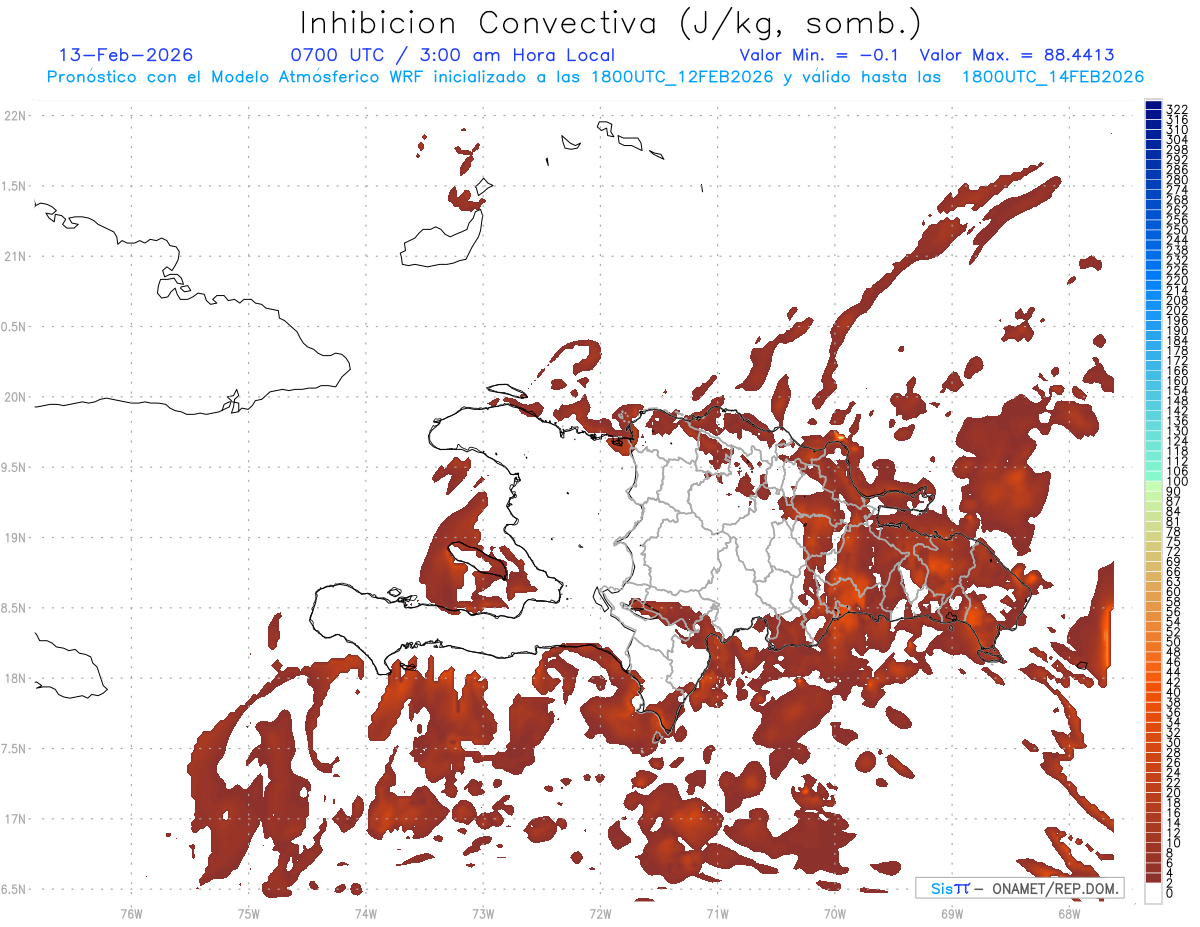Click the title "Inhibicion Convectiva (J/kg, somb.)"
Screen dimensions: 1200x927
(609, 23)
